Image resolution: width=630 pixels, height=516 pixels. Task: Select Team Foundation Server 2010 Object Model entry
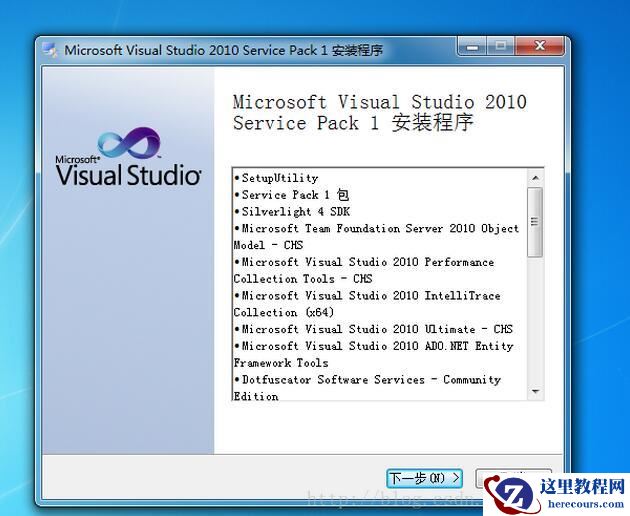point(376,237)
